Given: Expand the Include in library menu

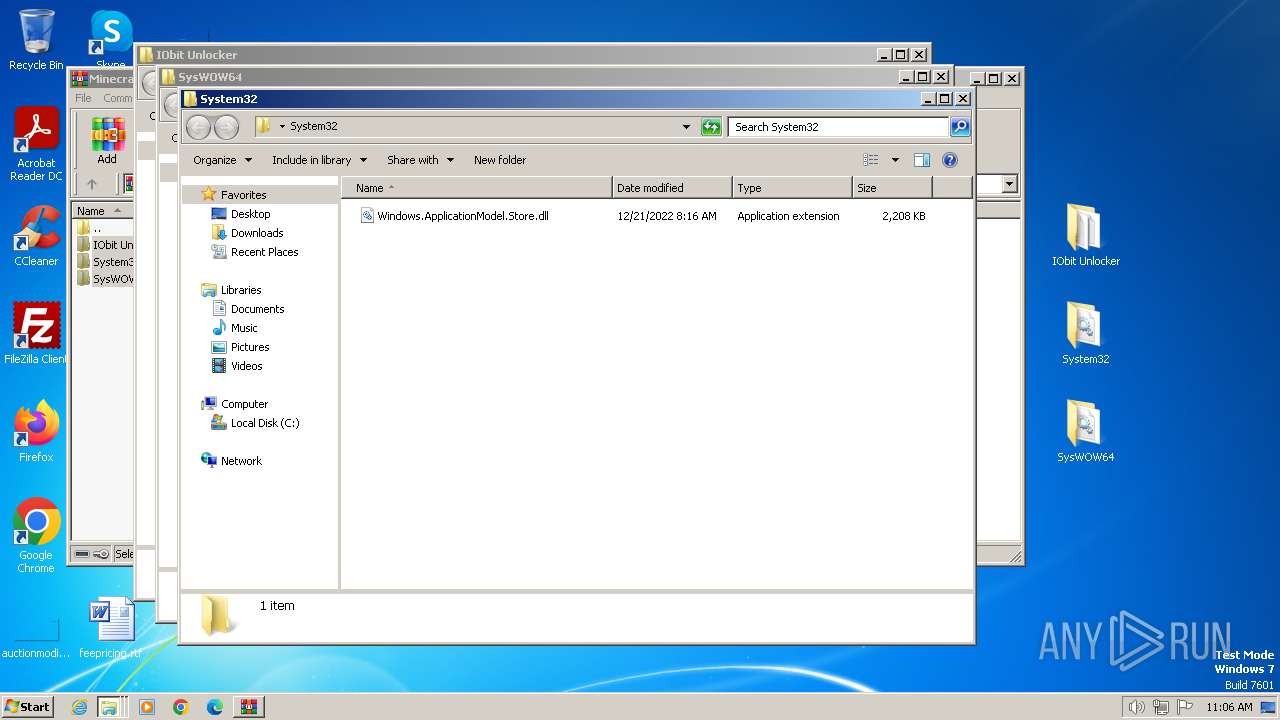Looking at the screenshot, I should (319, 160).
